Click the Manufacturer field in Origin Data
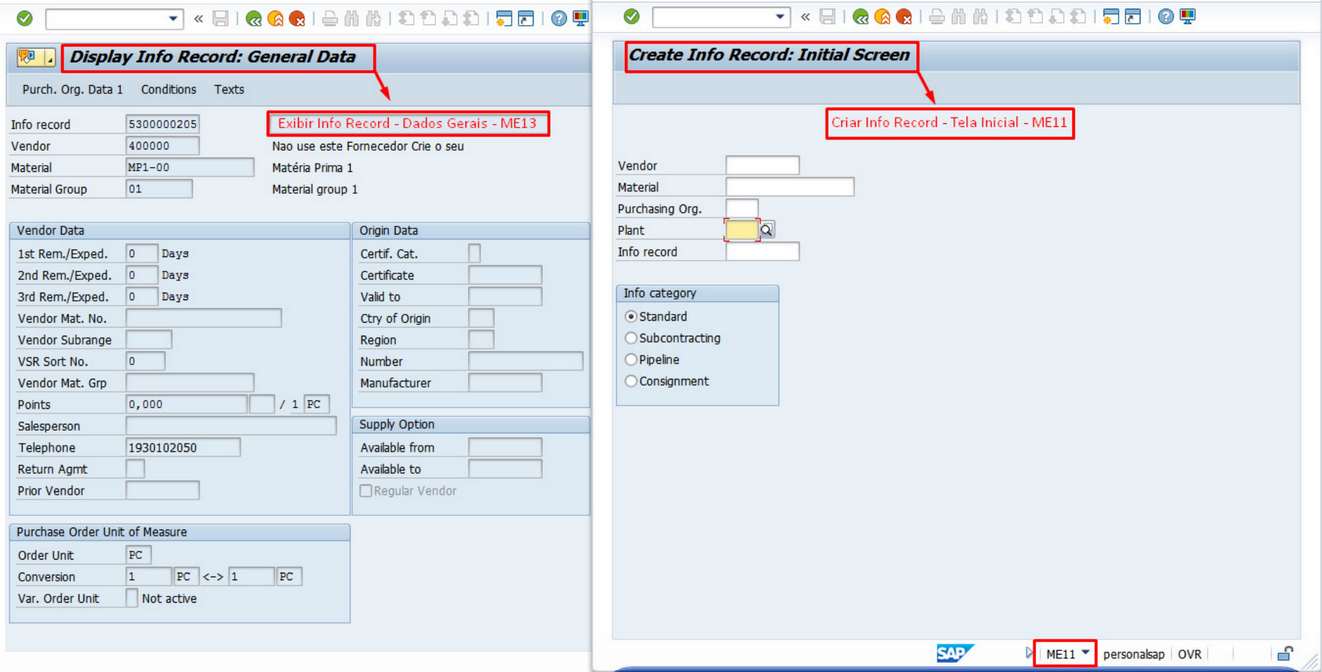The height and width of the screenshot is (672, 1322). (x=505, y=383)
